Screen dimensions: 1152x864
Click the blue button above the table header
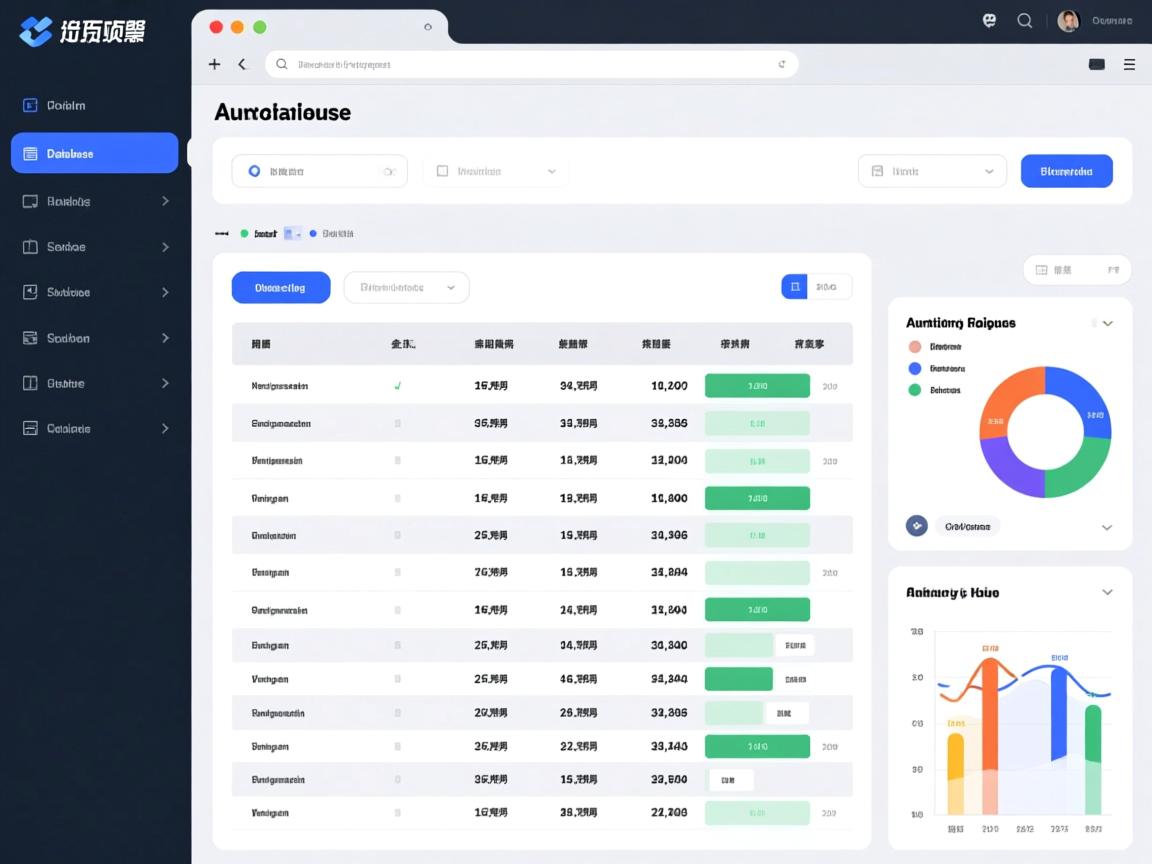pos(280,287)
